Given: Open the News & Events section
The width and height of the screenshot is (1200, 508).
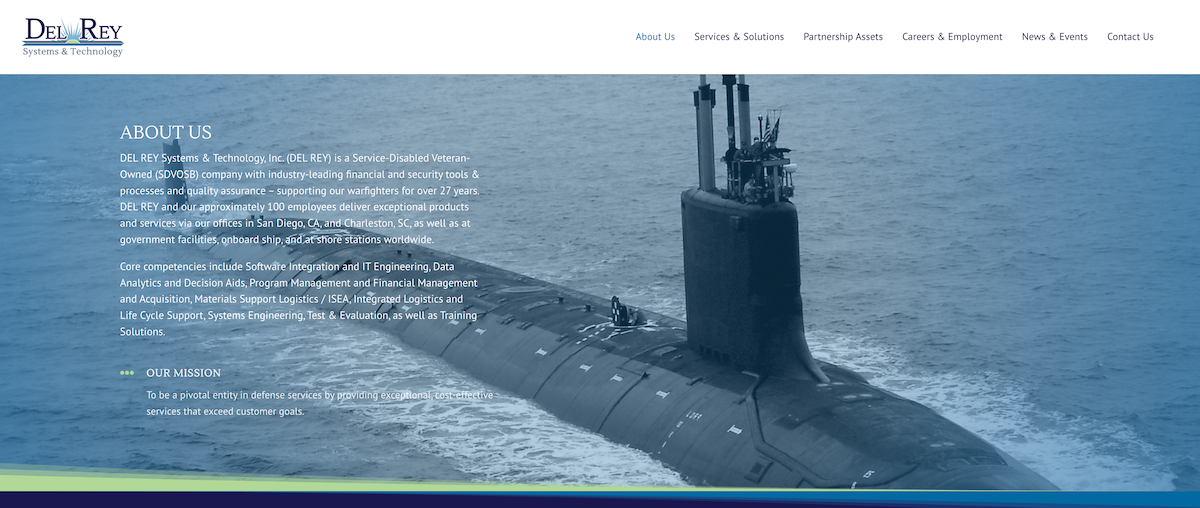Looking at the screenshot, I should click(x=1054, y=37).
